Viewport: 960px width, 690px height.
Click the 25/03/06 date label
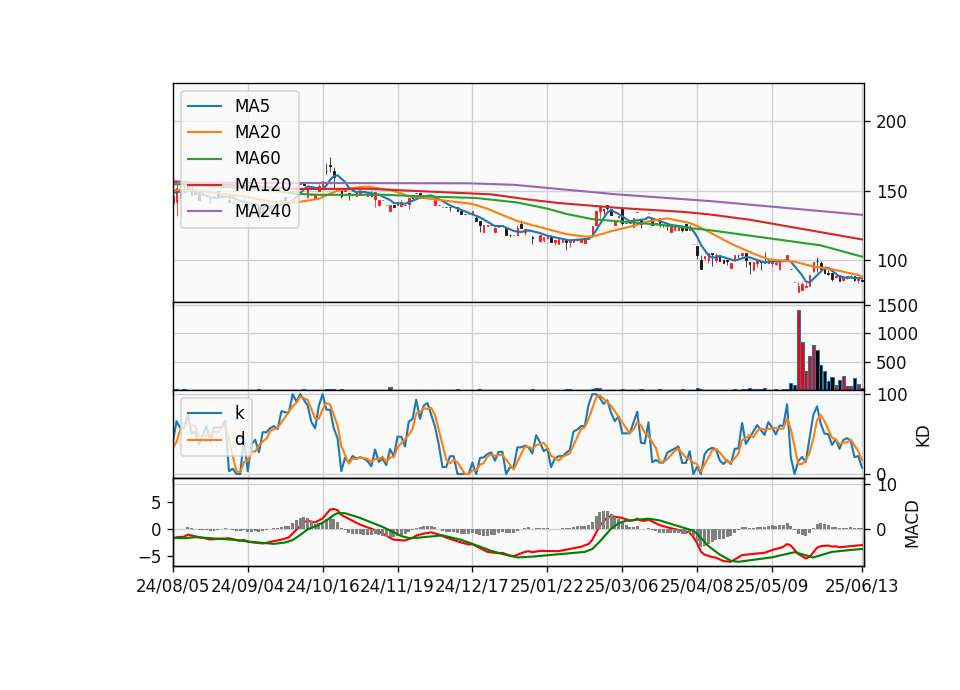[622, 586]
